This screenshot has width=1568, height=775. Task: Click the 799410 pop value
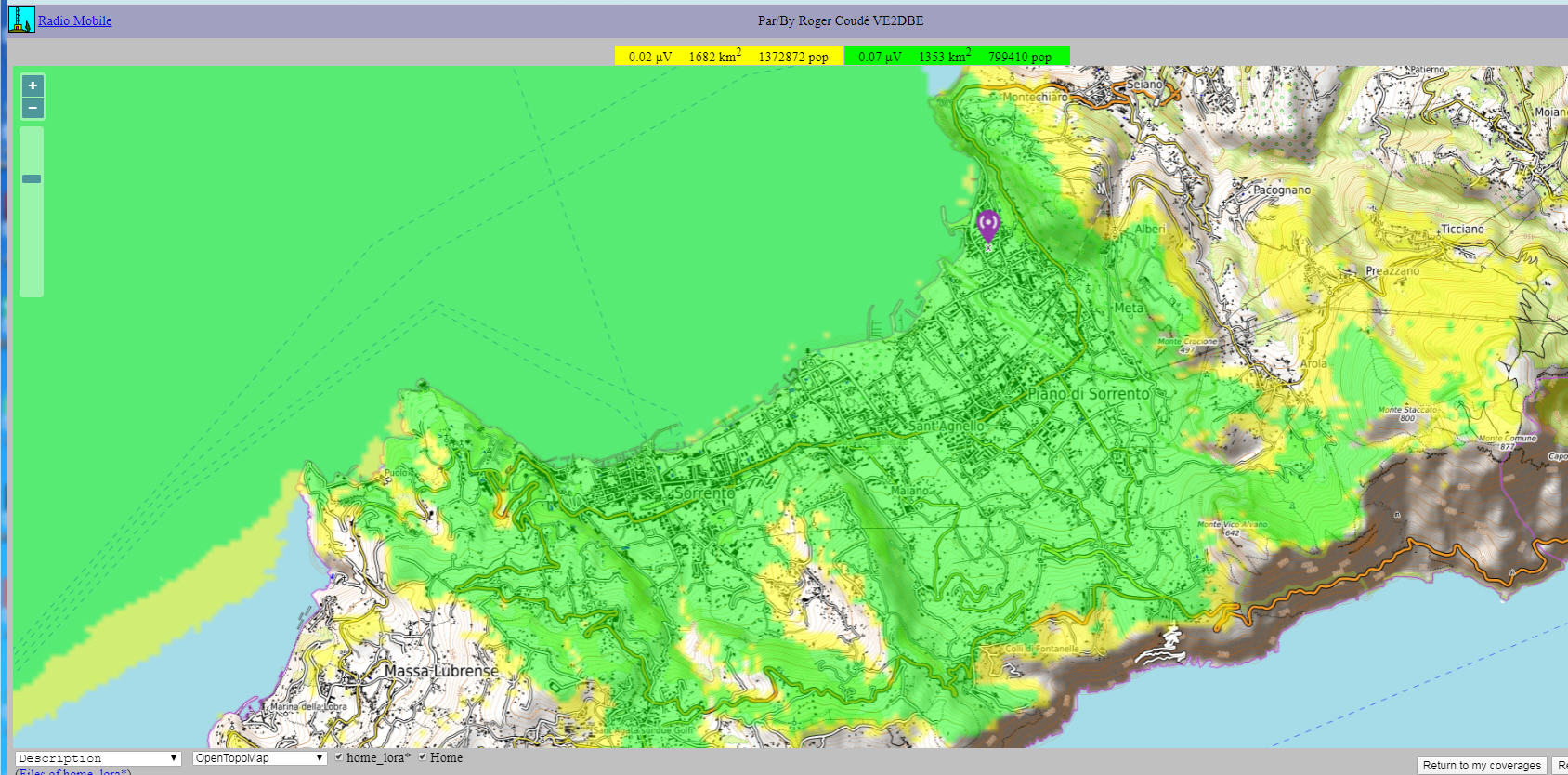coord(1020,57)
